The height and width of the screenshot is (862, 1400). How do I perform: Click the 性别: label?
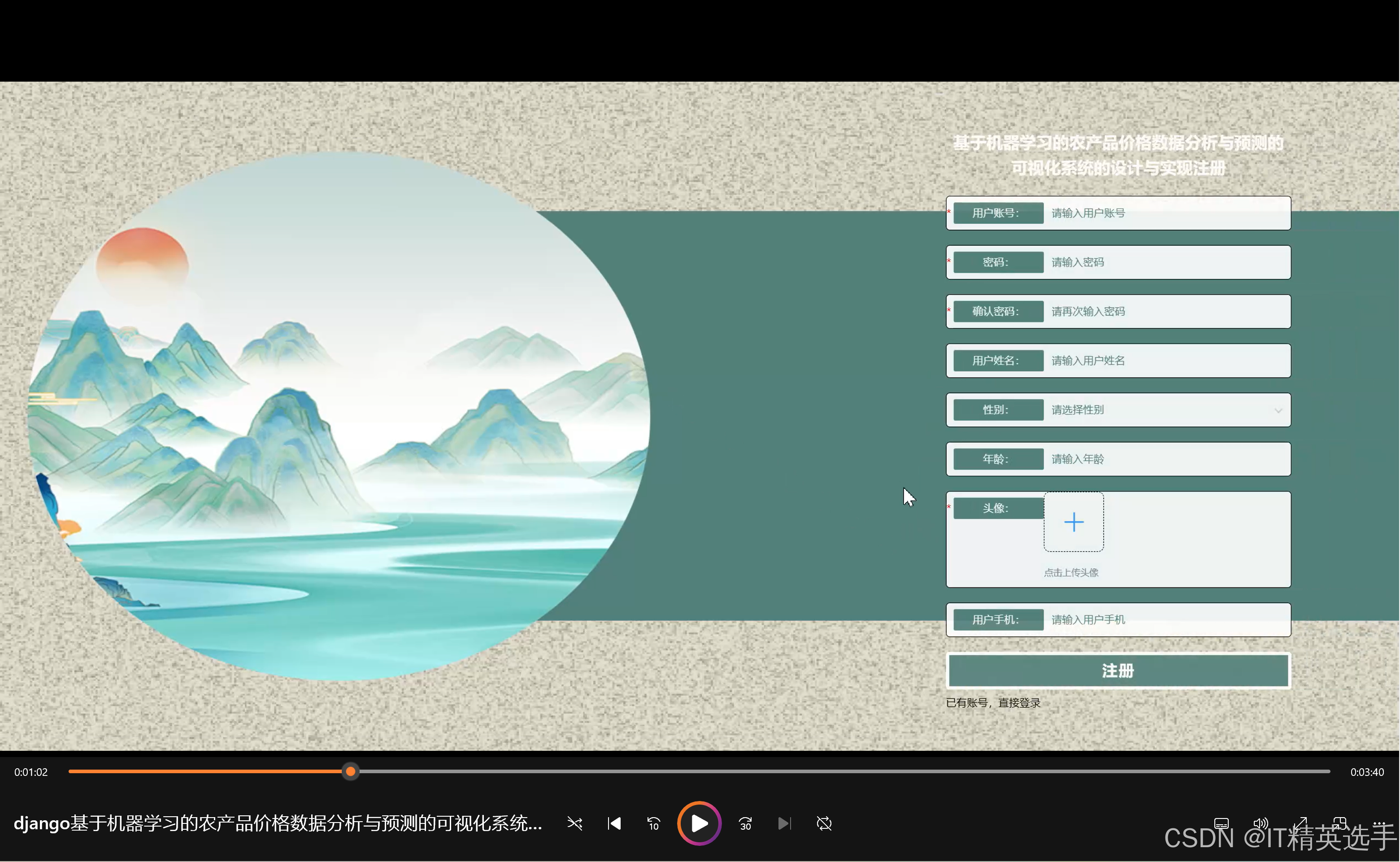pos(998,409)
